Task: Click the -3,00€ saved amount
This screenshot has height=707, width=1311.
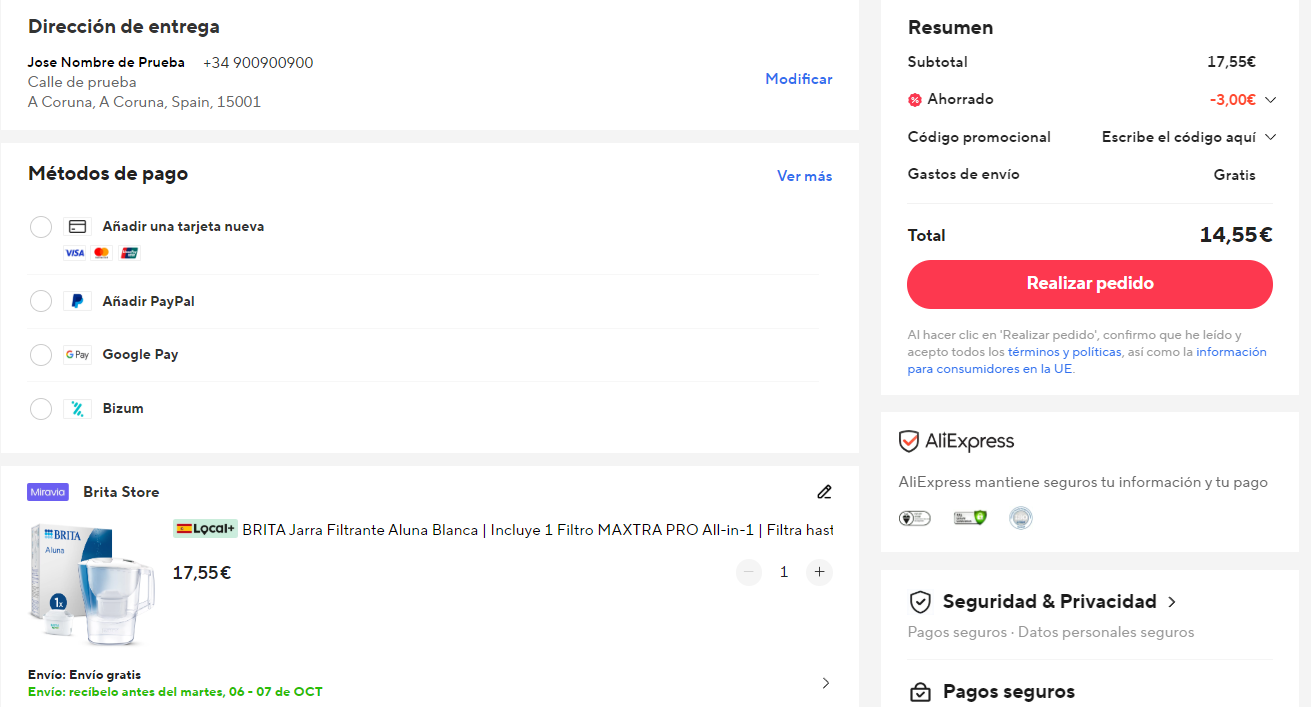Action: click(1232, 100)
